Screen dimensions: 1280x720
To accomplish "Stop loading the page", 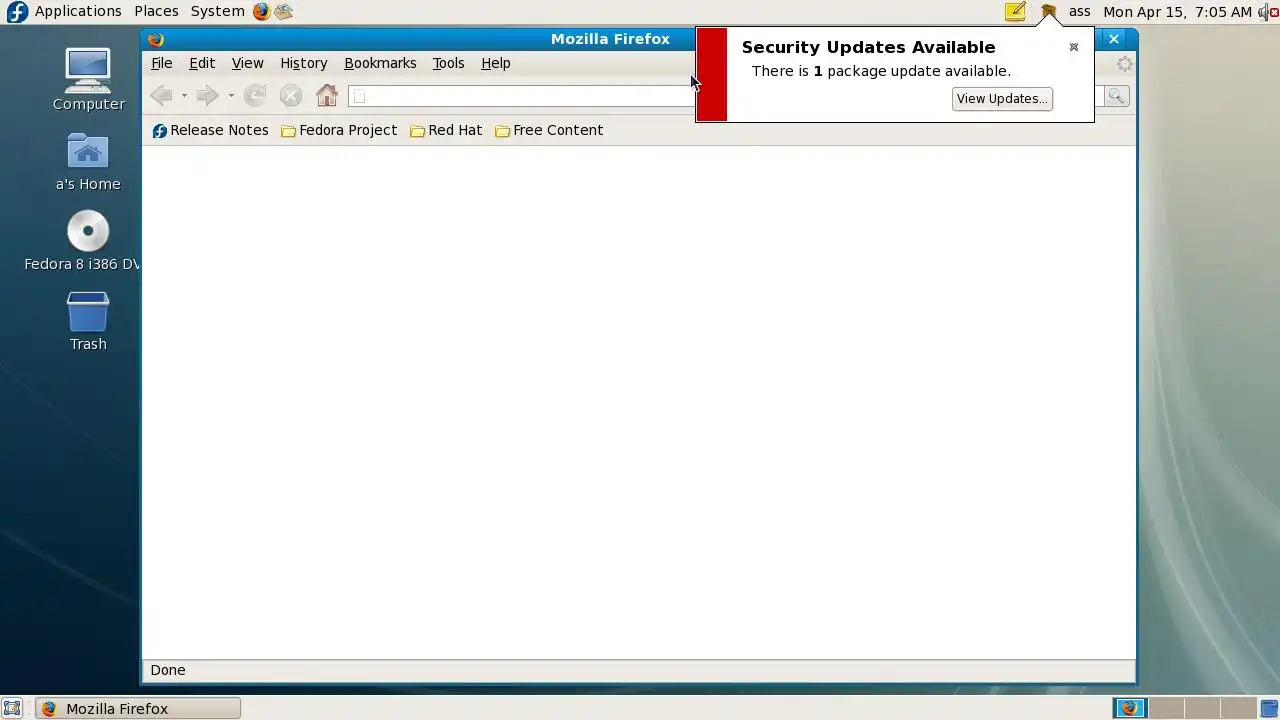I will click(291, 96).
